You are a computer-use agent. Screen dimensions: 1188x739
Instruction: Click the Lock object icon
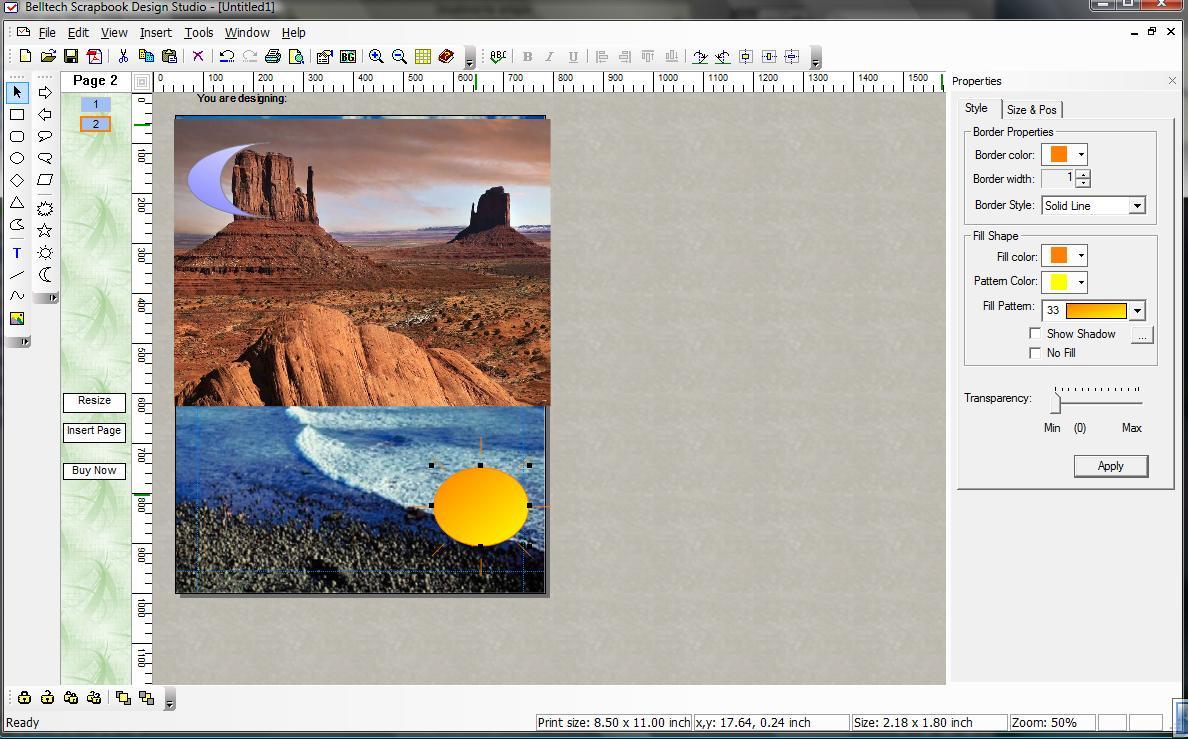tap(22, 697)
